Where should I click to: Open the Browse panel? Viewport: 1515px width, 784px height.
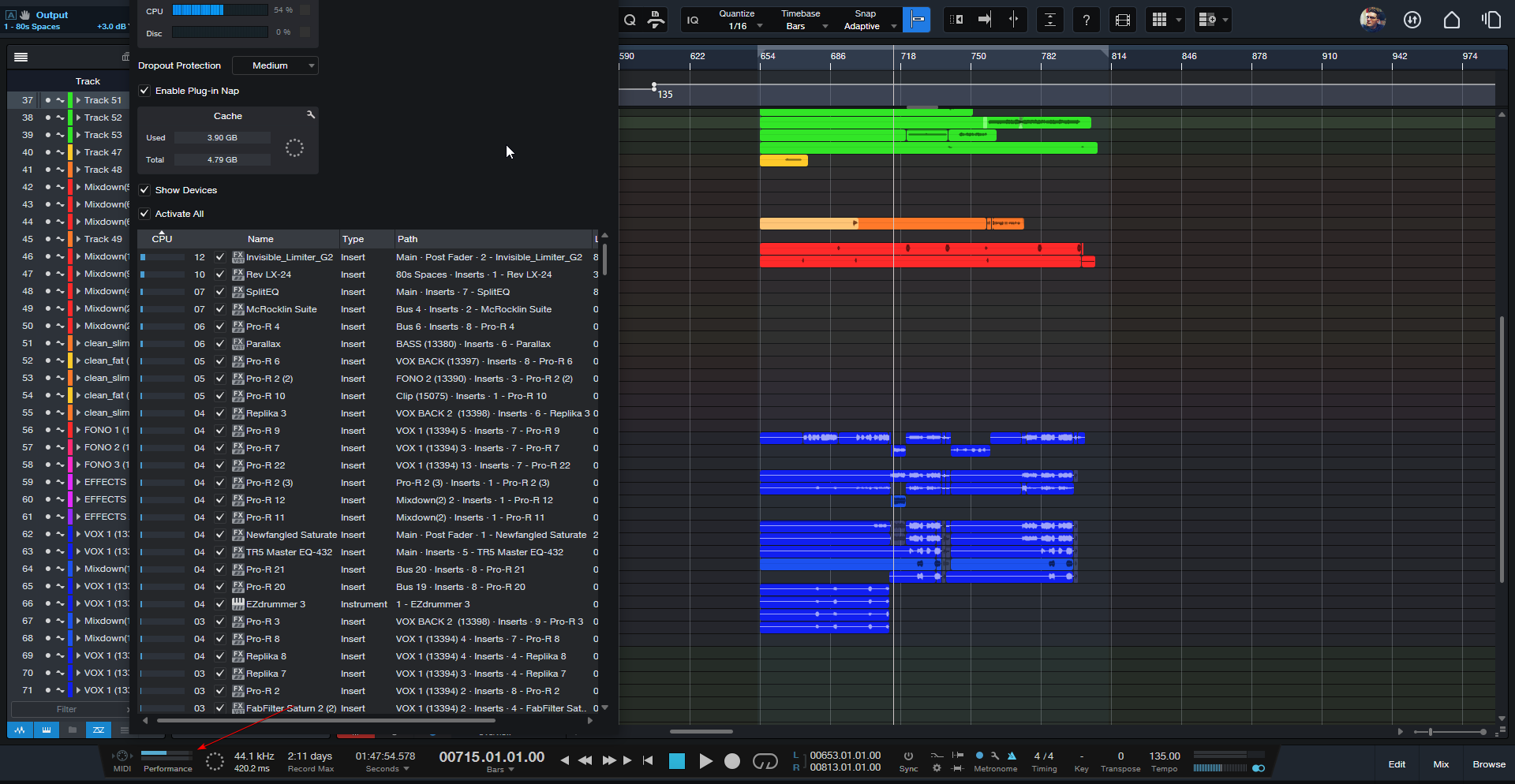point(1488,764)
